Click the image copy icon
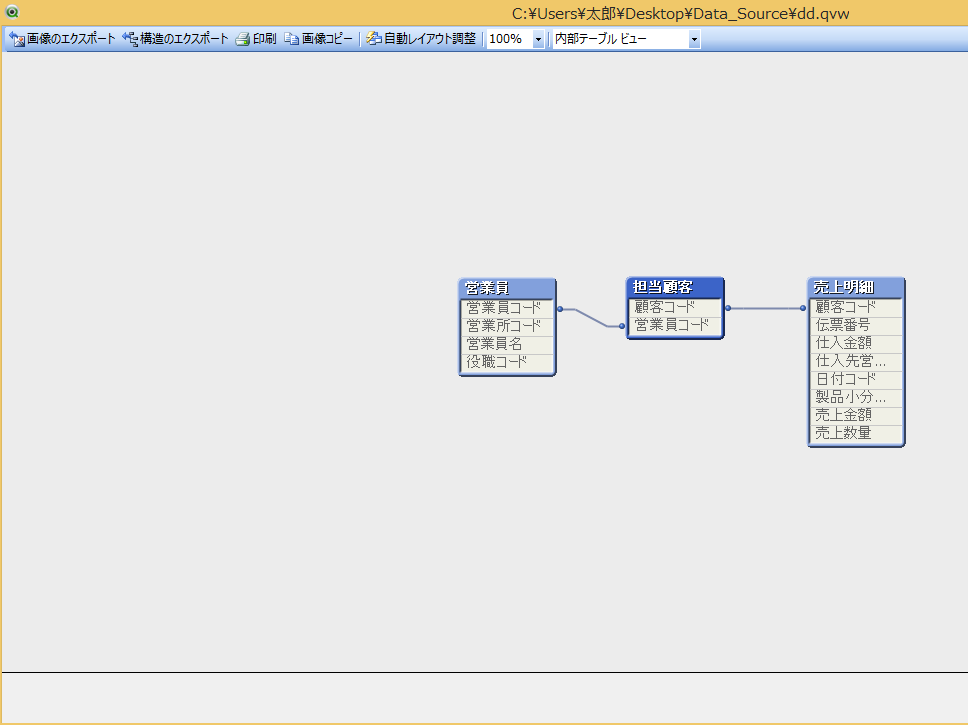The width and height of the screenshot is (968, 725). pos(291,39)
